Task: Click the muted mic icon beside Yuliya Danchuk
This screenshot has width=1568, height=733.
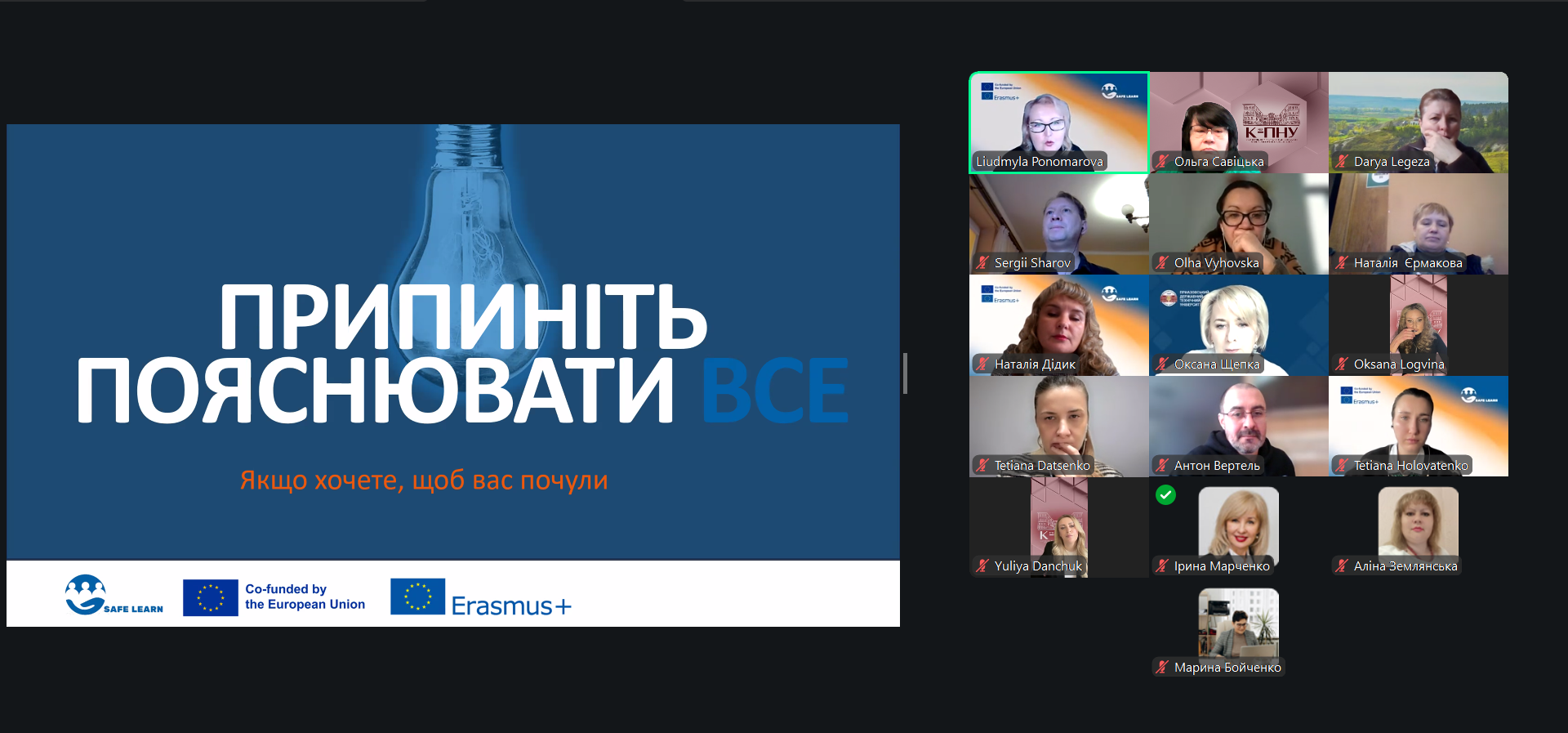Action: coord(982,565)
